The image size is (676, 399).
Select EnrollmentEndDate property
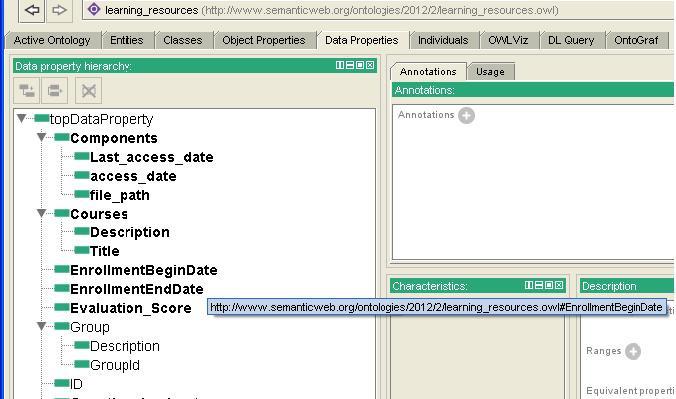(137, 289)
